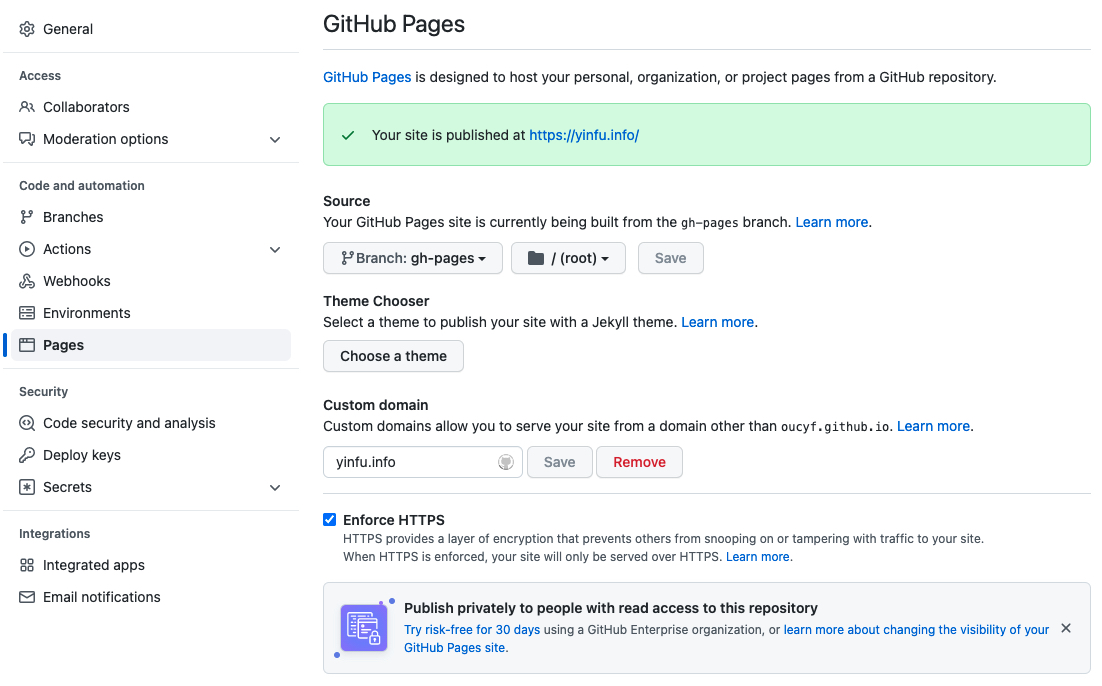Click the Branches git-branch icon
Screen dimensions: 1102x686
[x=27, y=217]
